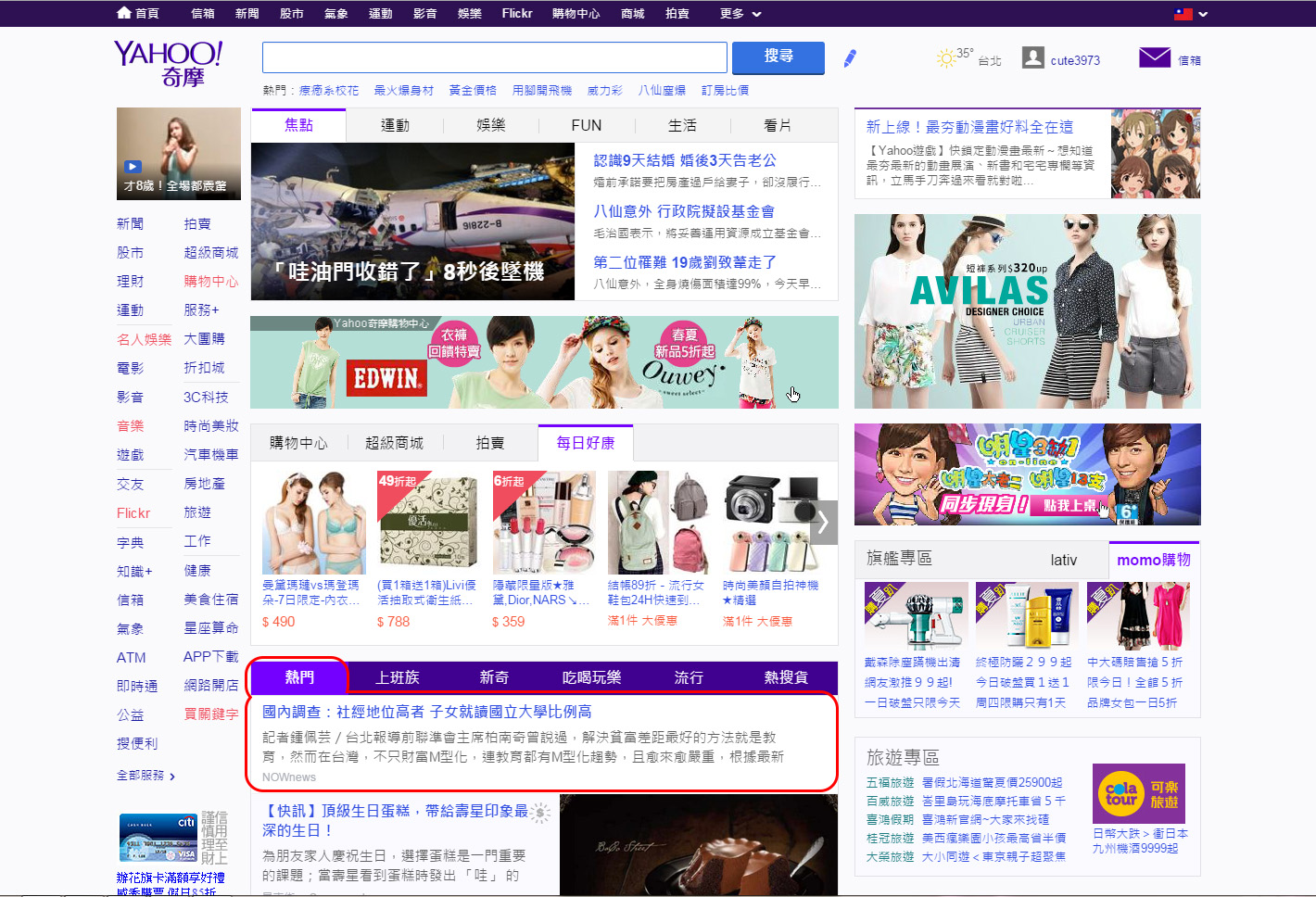Click the user avatar icon next to cute3973
Image resolution: width=1316 pixels, height=897 pixels.
click(x=1032, y=58)
